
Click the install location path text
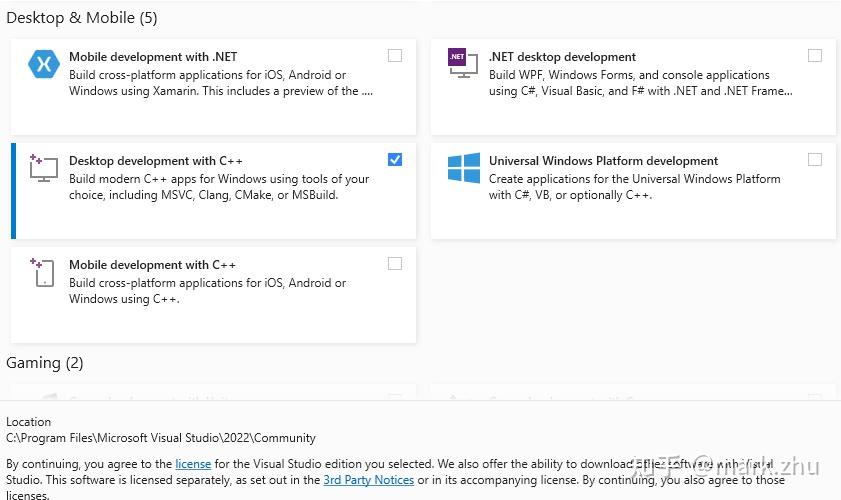160,438
